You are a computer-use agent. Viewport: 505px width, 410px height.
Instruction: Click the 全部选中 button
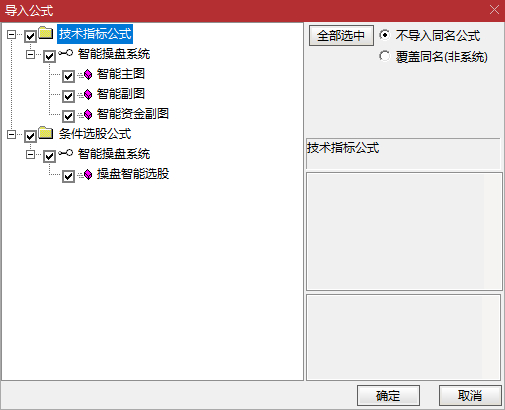[341, 36]
